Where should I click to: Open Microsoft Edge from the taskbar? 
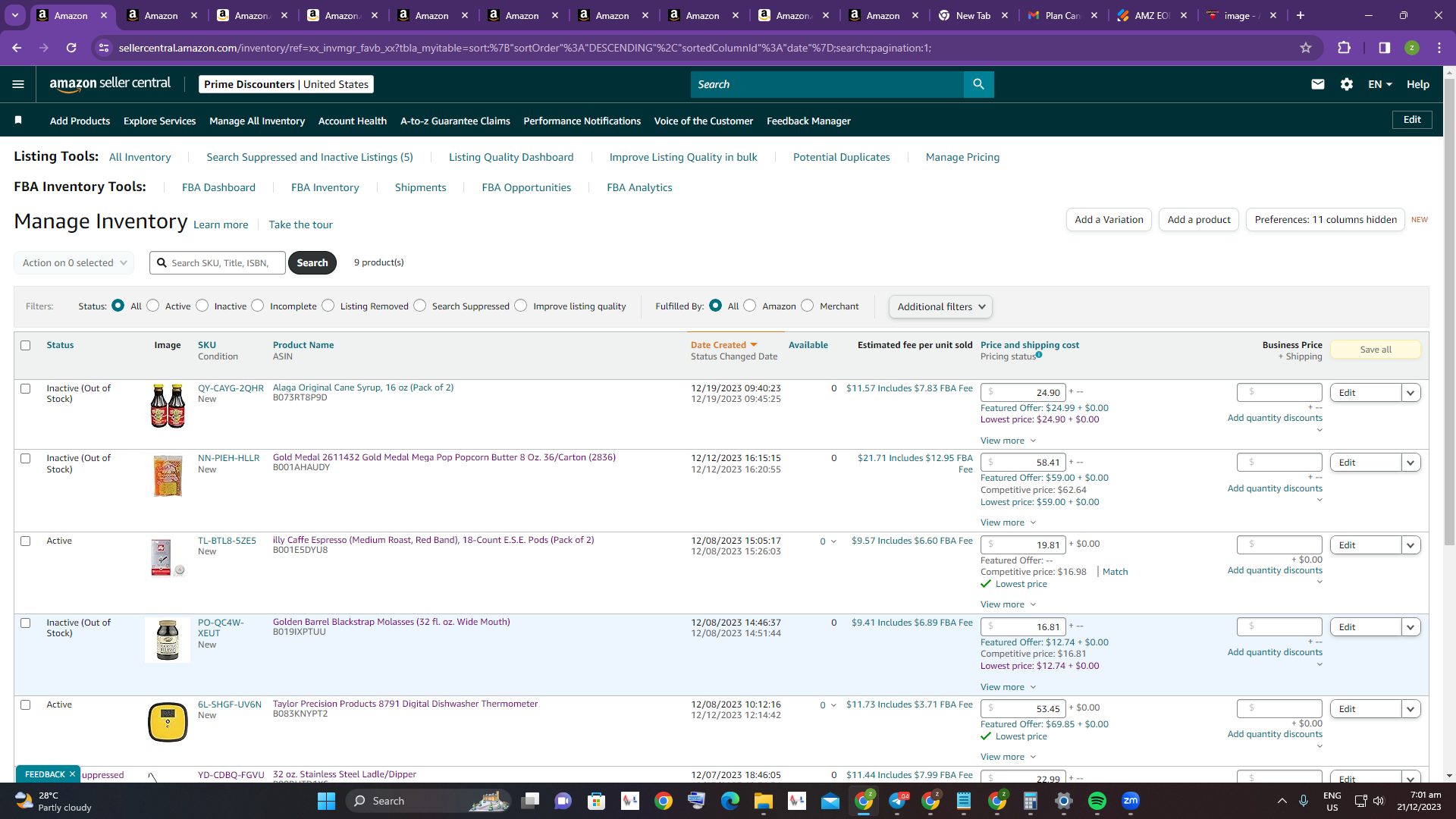730,801
